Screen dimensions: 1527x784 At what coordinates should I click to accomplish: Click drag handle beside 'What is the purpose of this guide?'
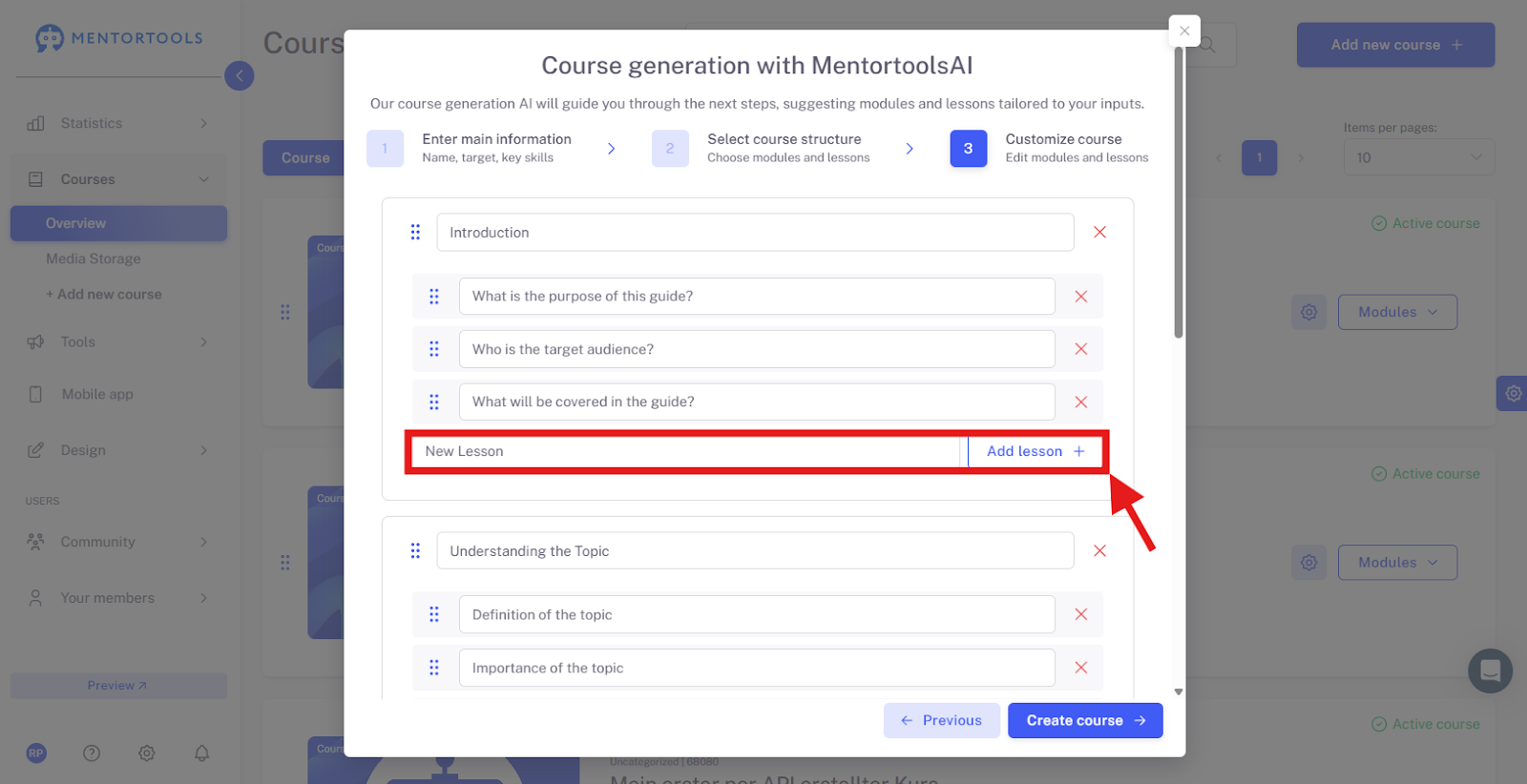434,297
